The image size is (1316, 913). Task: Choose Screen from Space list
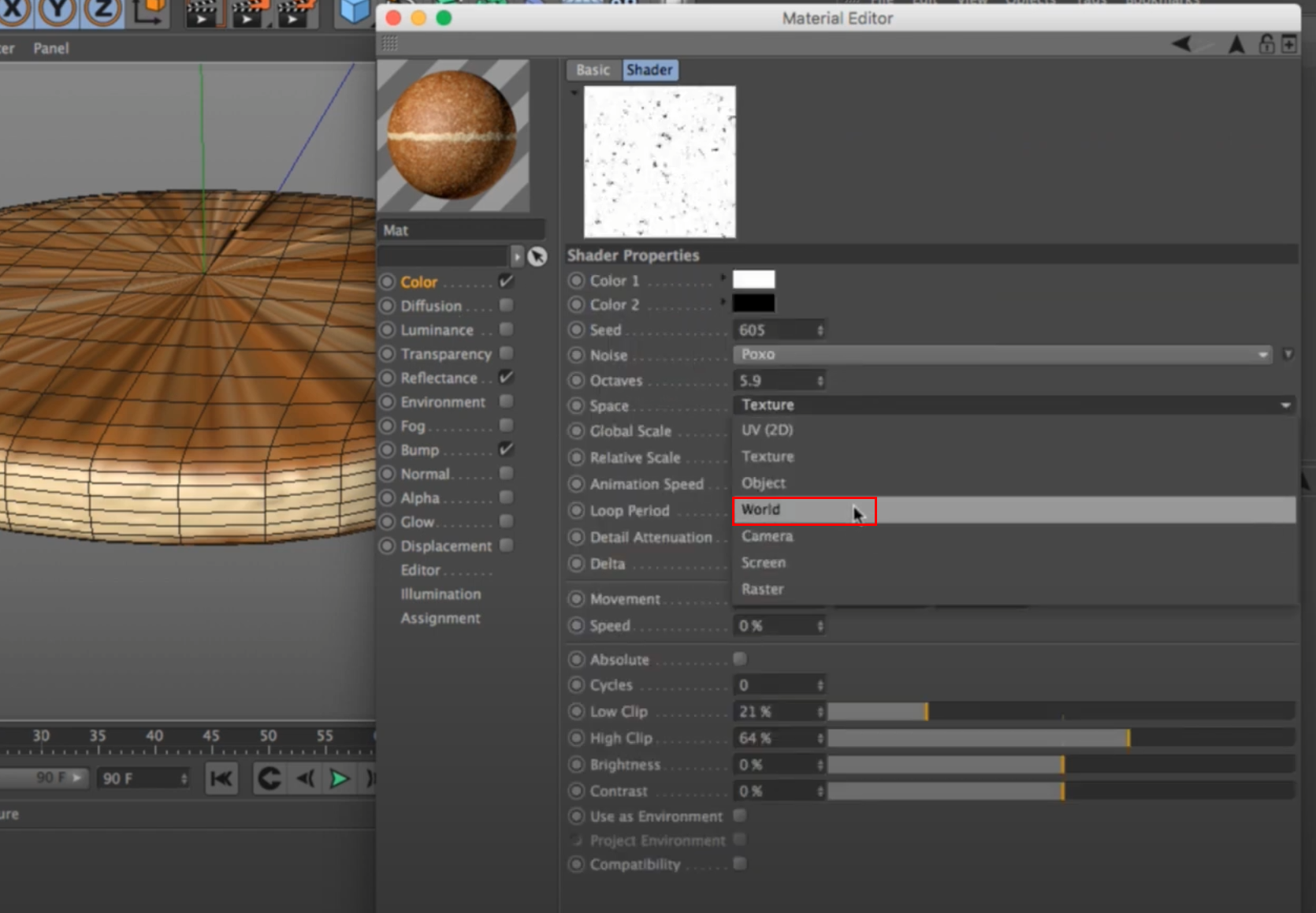(x=1013, y=563)
